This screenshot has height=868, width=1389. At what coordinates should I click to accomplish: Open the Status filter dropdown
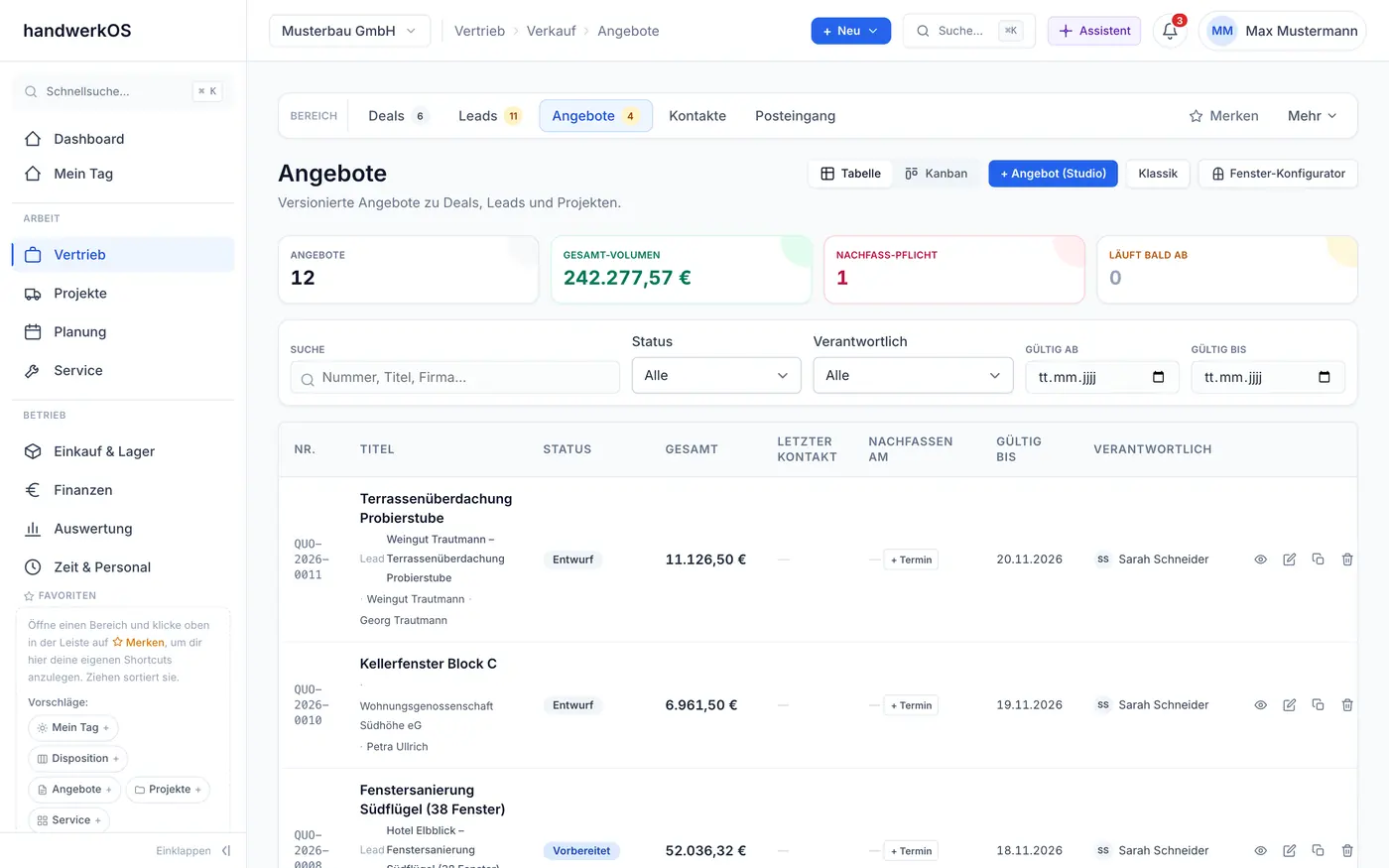716,376
